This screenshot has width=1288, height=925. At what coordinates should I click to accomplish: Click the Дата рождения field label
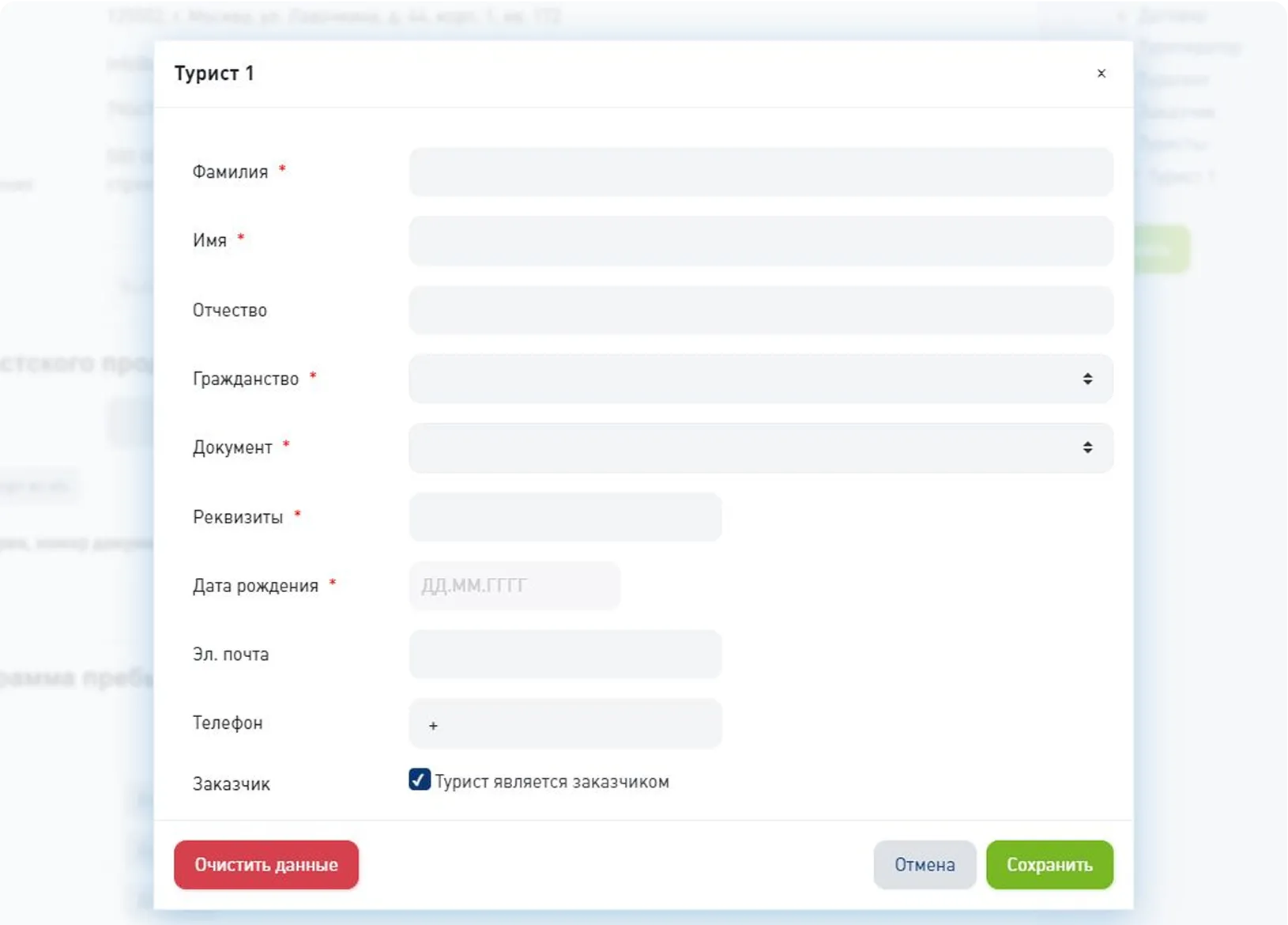[255, 586]
